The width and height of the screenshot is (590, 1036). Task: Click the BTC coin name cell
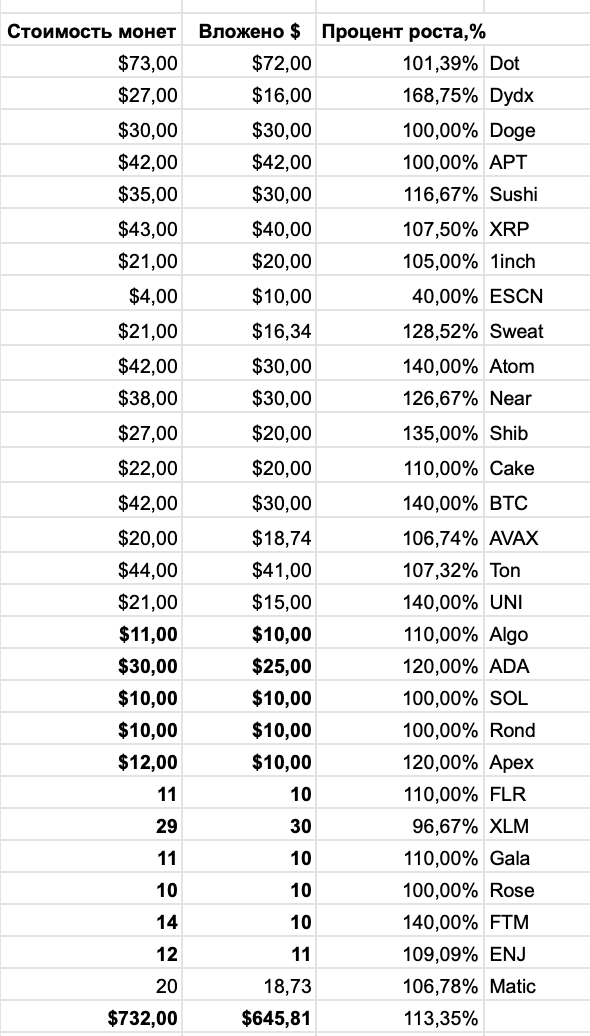point(537,503)
